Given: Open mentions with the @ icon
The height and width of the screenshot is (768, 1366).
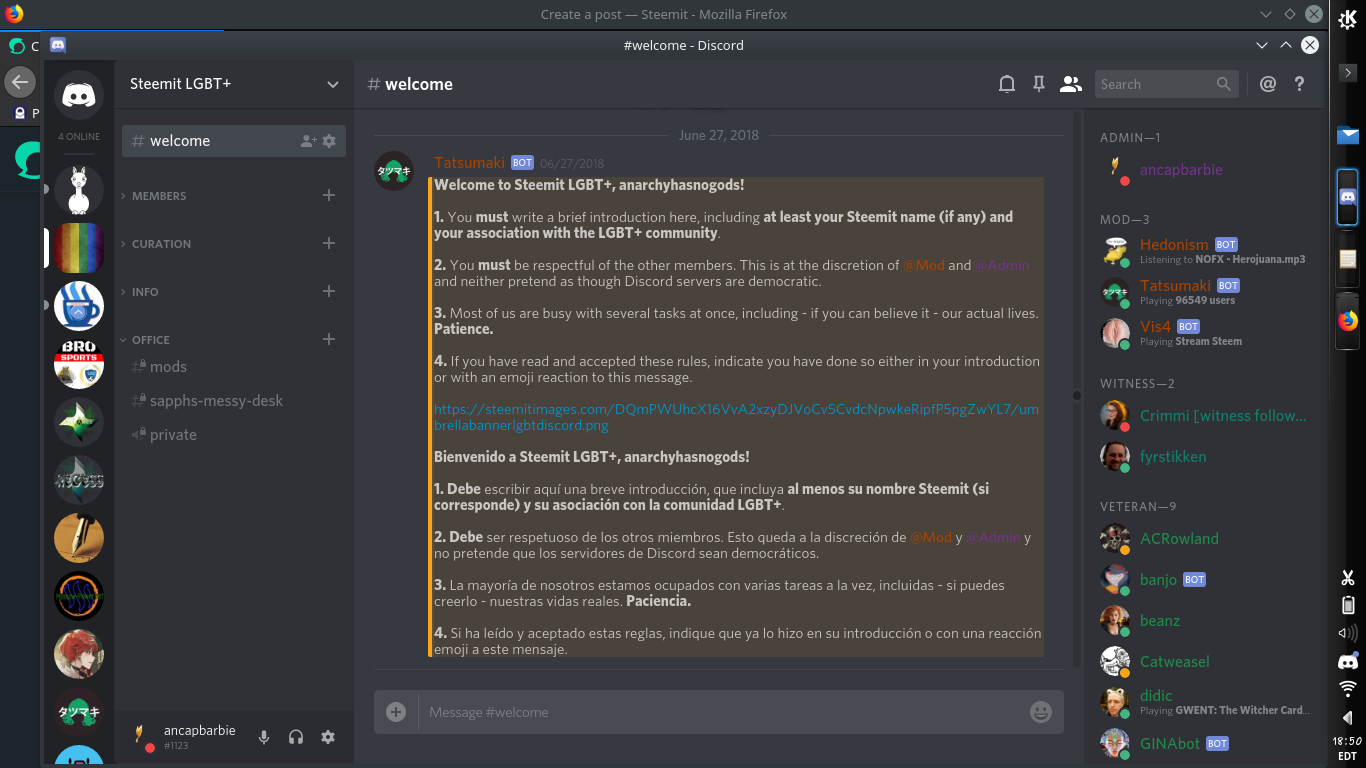Looking at the screenshot, I should pos(1268,84).
